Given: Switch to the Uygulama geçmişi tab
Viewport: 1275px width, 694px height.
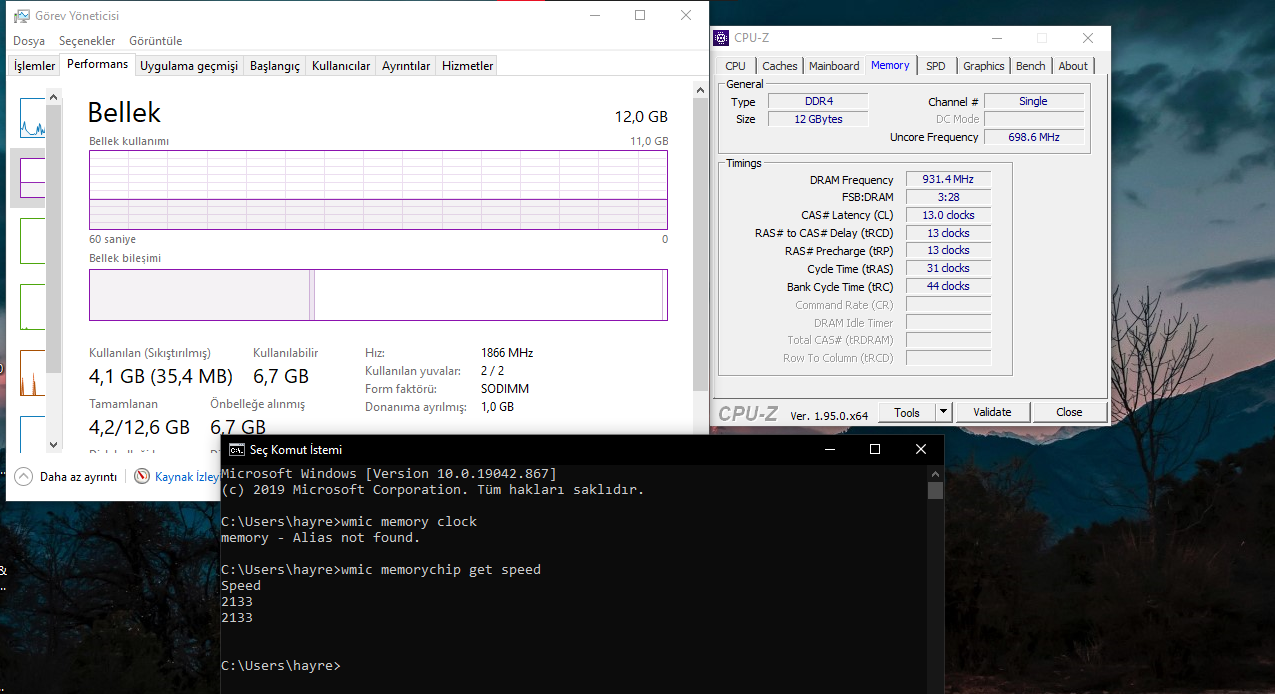Looking at the screenshot, I should pos(189,66).
